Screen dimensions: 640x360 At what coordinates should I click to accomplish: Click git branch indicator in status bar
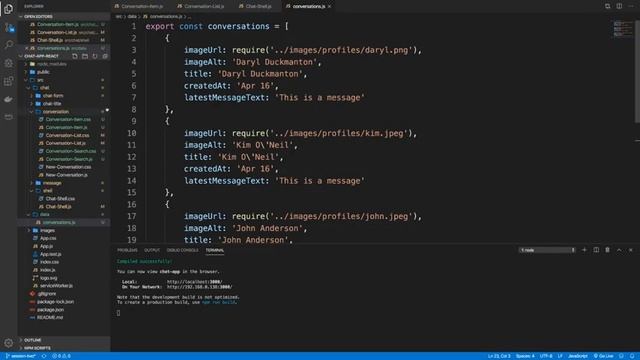tap(21, 356)
